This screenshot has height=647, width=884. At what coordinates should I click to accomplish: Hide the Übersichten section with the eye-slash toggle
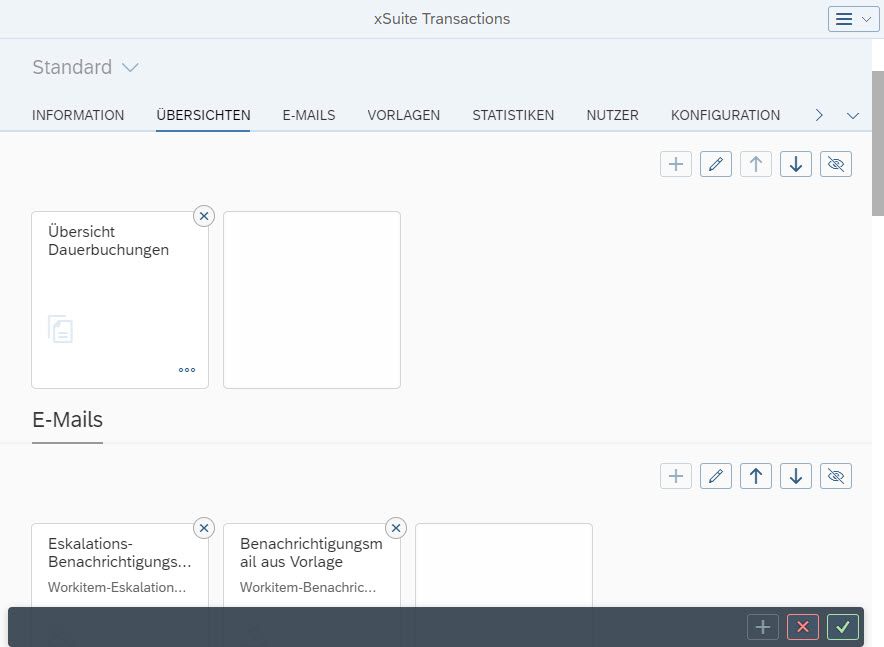835,163
